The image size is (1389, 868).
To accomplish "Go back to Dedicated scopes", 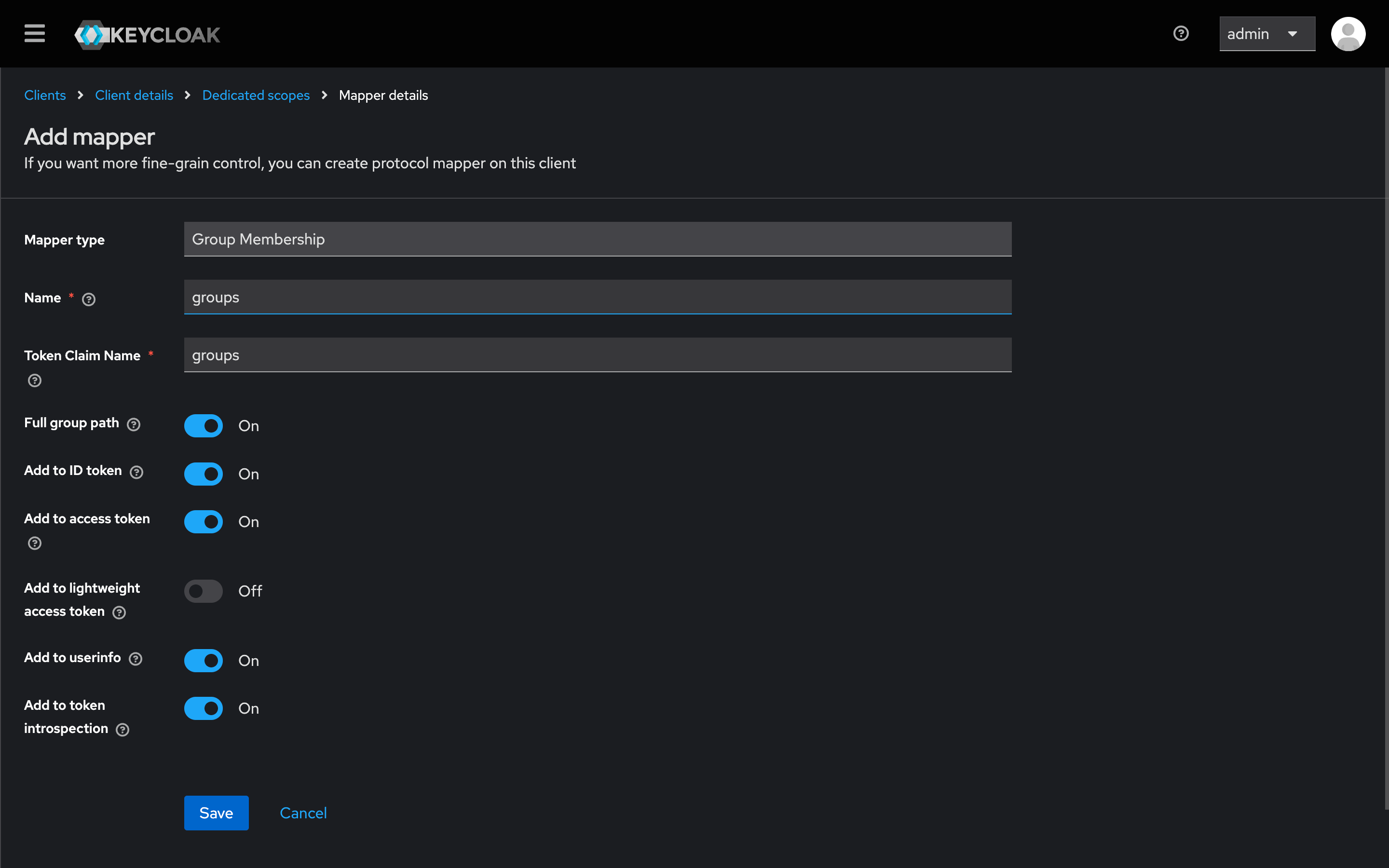I will [x=256, y=95].
